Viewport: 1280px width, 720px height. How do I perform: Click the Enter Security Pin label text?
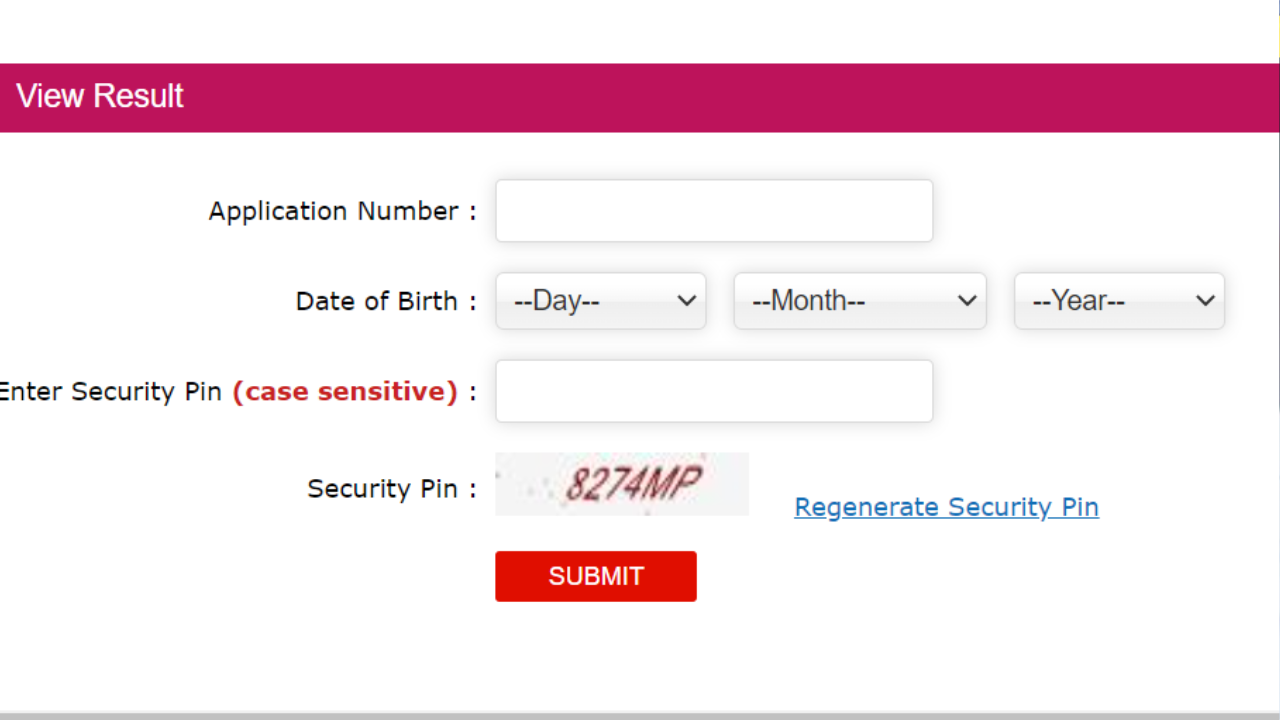pyautogui.click(x=112, y=391)
